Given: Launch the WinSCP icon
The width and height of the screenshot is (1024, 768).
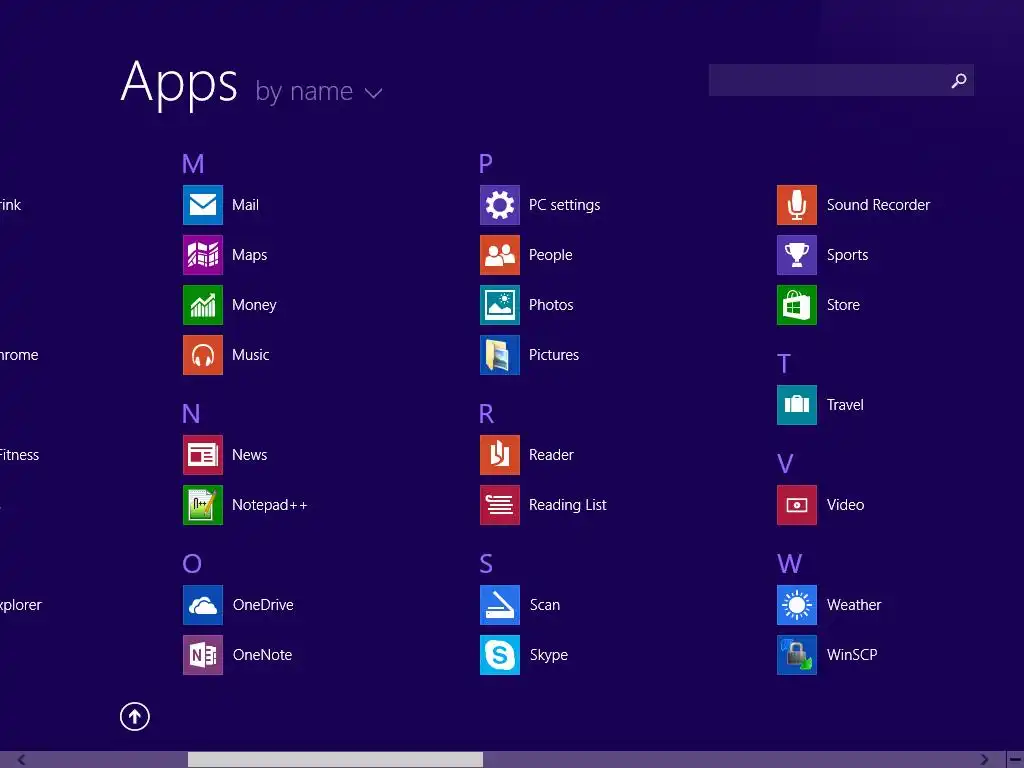Looking at the screenshot, I should pyautogui.click(x=797, y=654).
